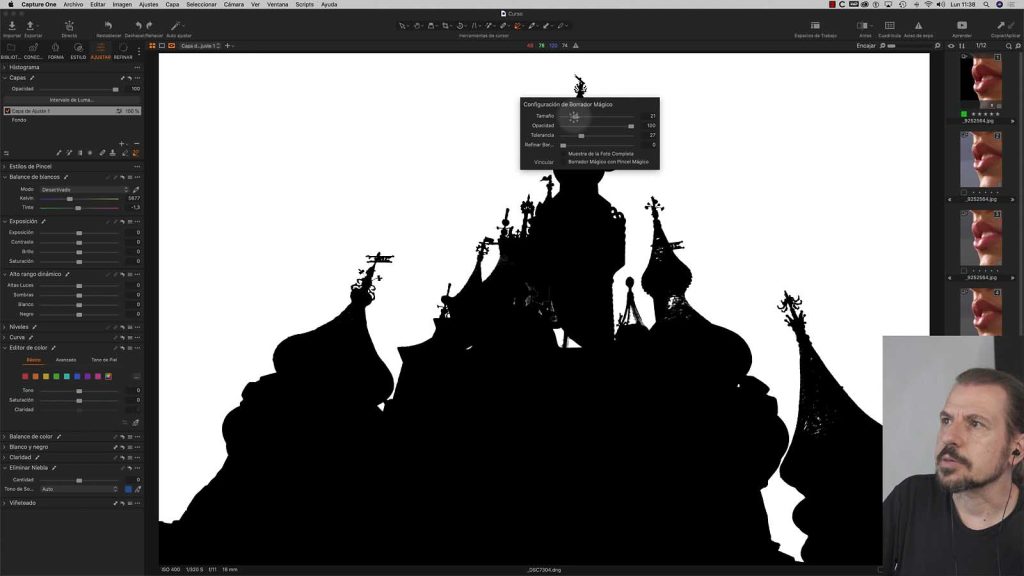Select the orange mask drawing cursor tool
Image resolution: width=1024 pixels, height=576 pixels.
[x=517, y=25]
